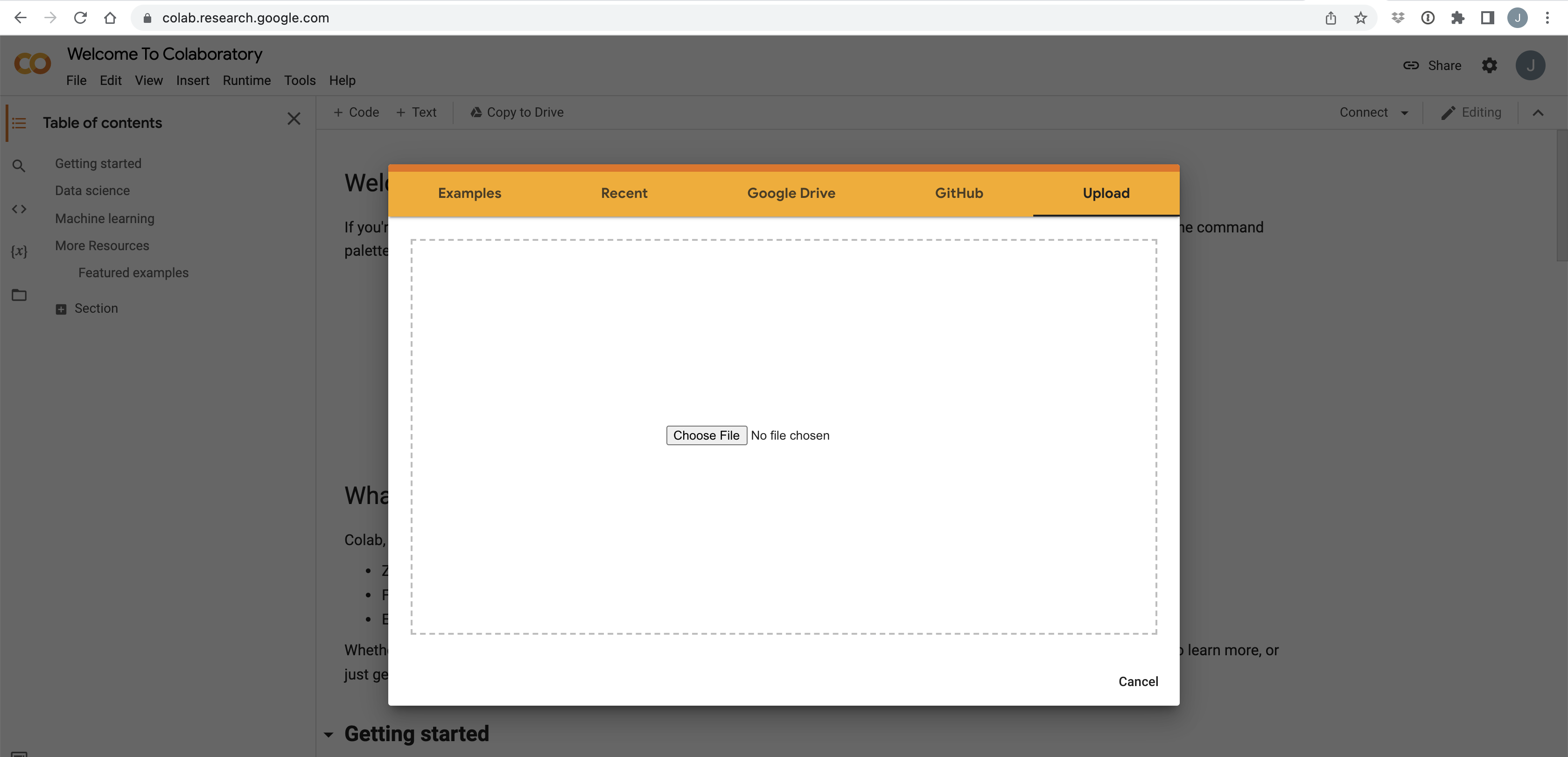Open Find and replace search icon
This screenshot has width=1568, height=757.
tap(19, 166)
